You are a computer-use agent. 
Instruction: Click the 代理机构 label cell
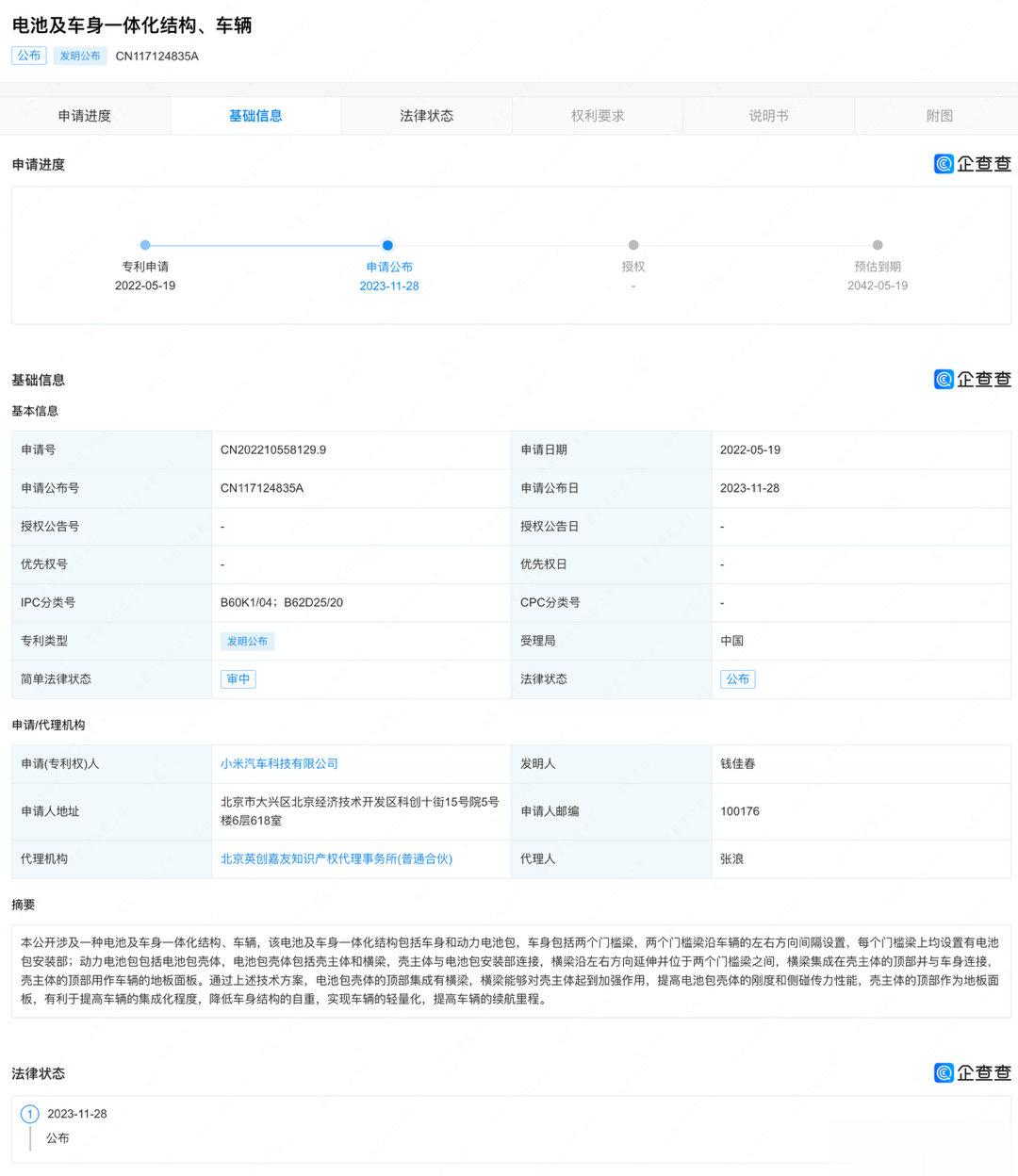pyautogui.click(x=111, y=859)
